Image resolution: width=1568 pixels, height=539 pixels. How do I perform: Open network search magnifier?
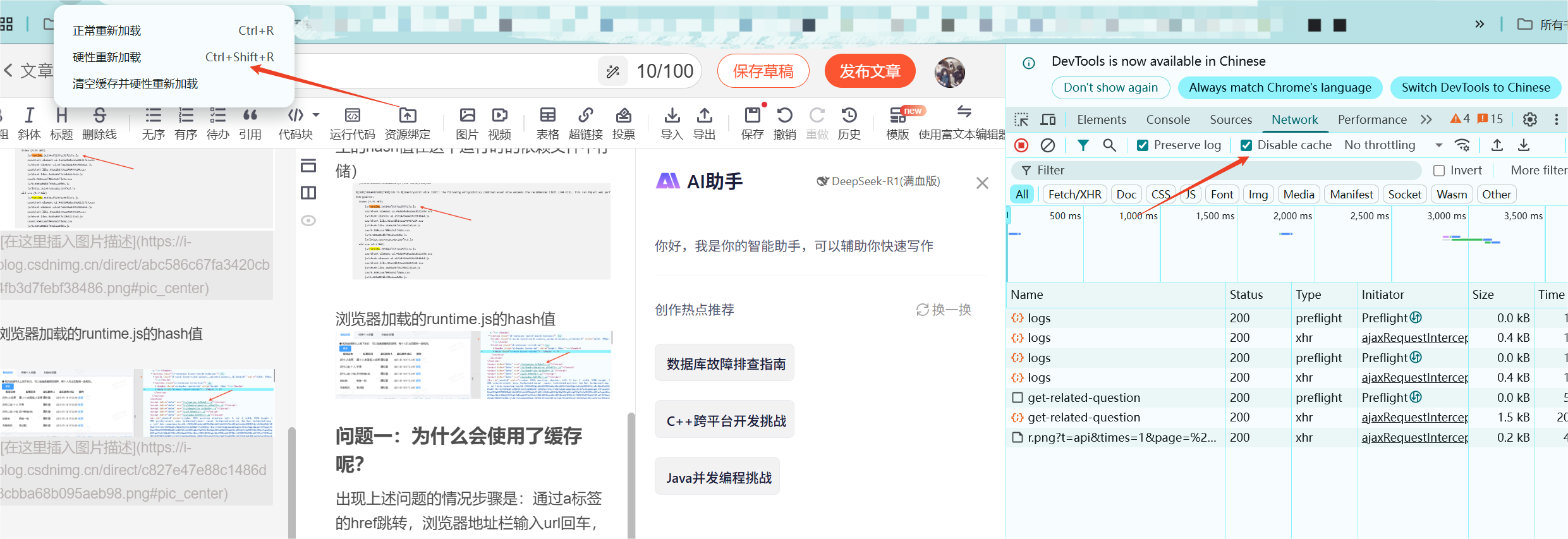click(1109, 145)
